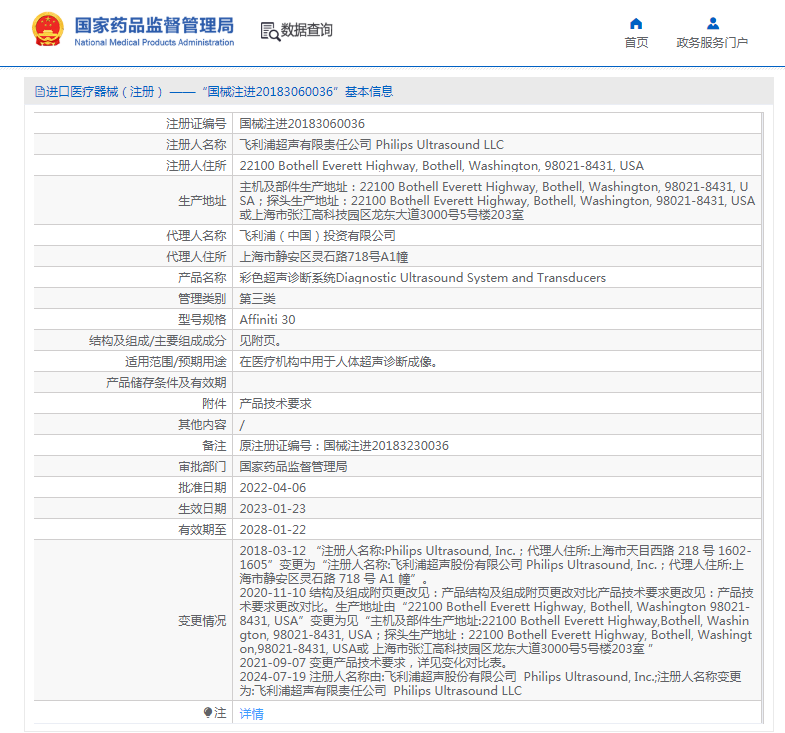The height and width of the screenshot is (733, 785).
Task: Click the home house icon
Action: [636, 23]
